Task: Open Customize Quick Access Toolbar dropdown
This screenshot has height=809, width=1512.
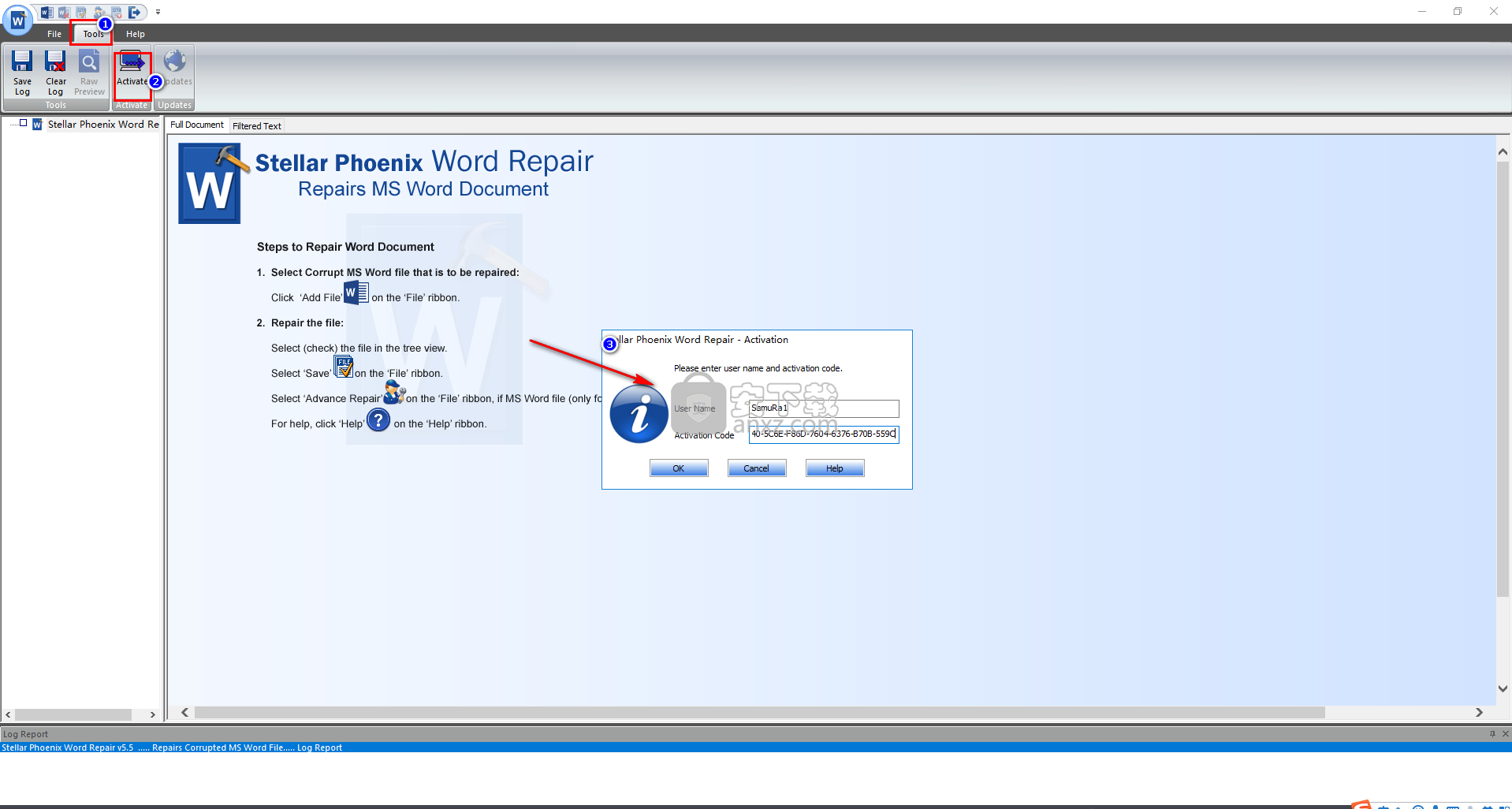Action: coord(158,12)
